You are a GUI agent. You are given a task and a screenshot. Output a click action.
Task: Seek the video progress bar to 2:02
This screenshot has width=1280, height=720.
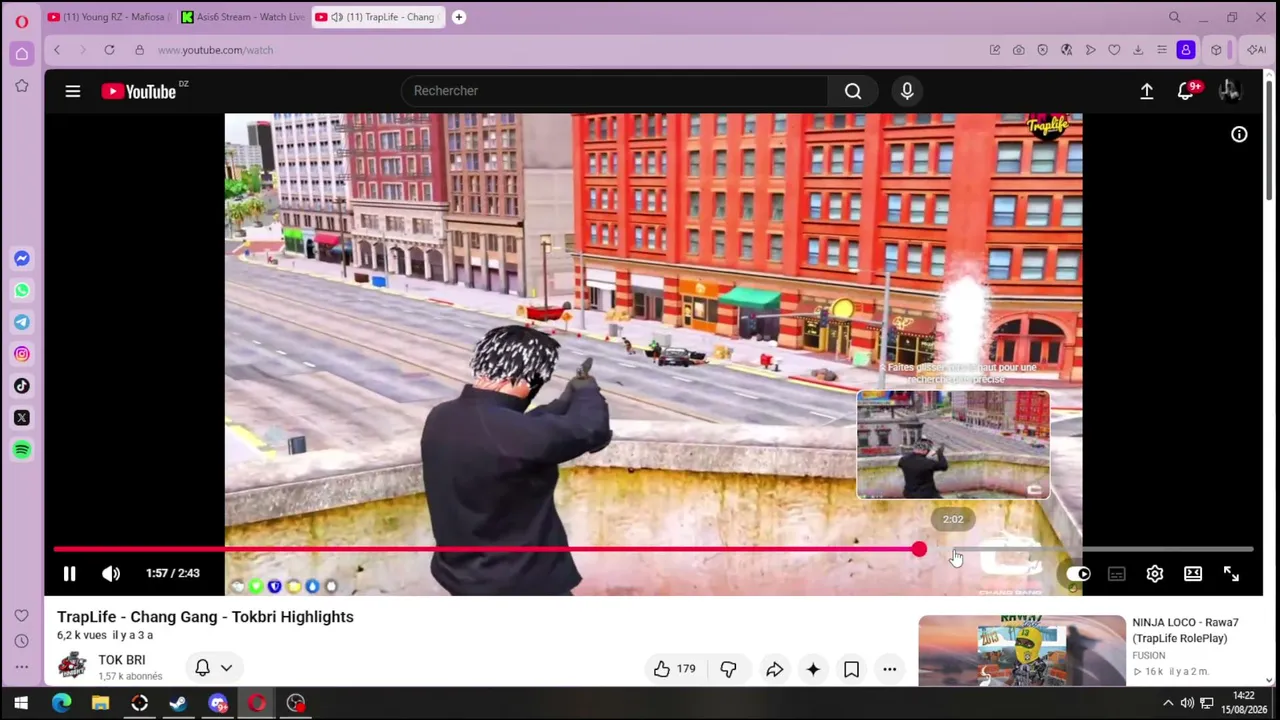coord(953,549)
